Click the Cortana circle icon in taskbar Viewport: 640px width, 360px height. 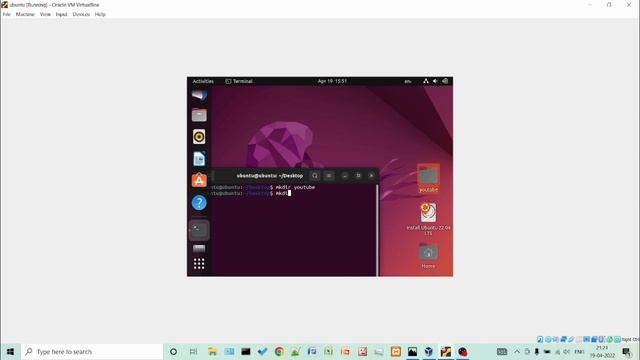pos(173,351)
